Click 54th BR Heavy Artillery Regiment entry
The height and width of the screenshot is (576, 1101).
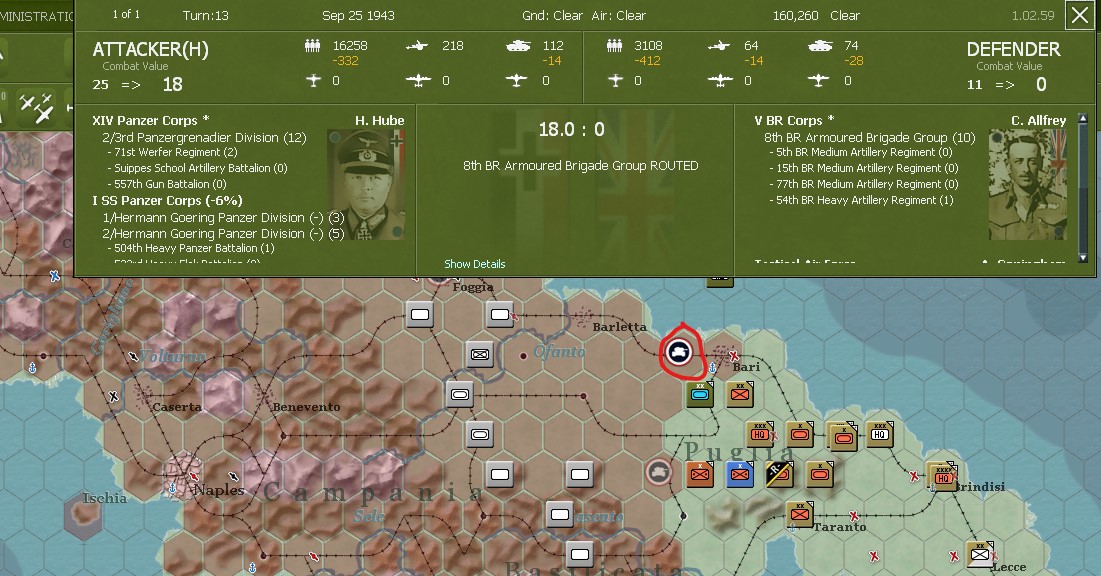861,201
